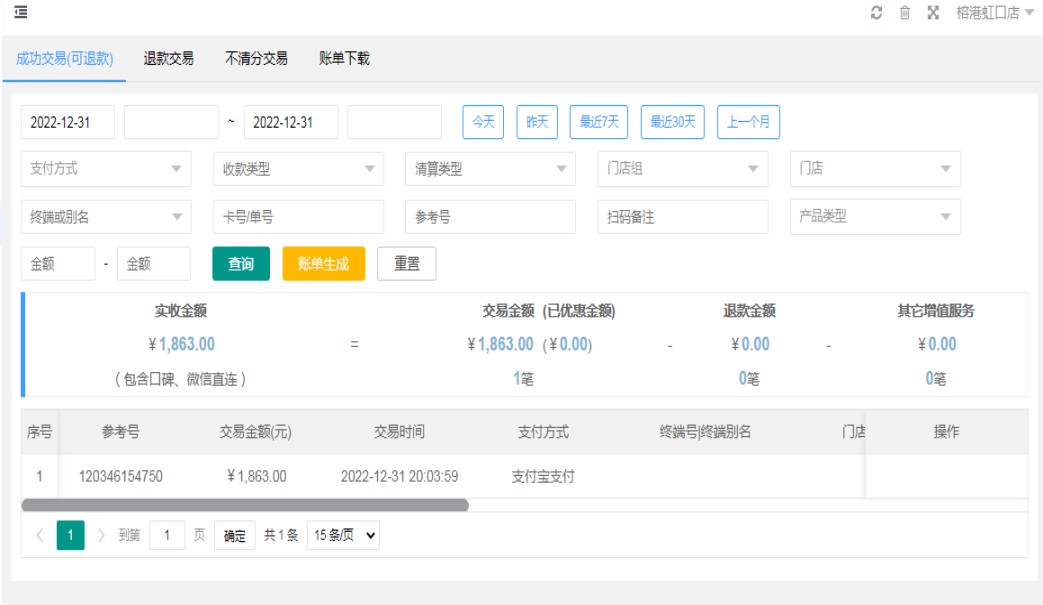
Task: Expand the 清算类型 dropdown
Action: click(490, 169)
